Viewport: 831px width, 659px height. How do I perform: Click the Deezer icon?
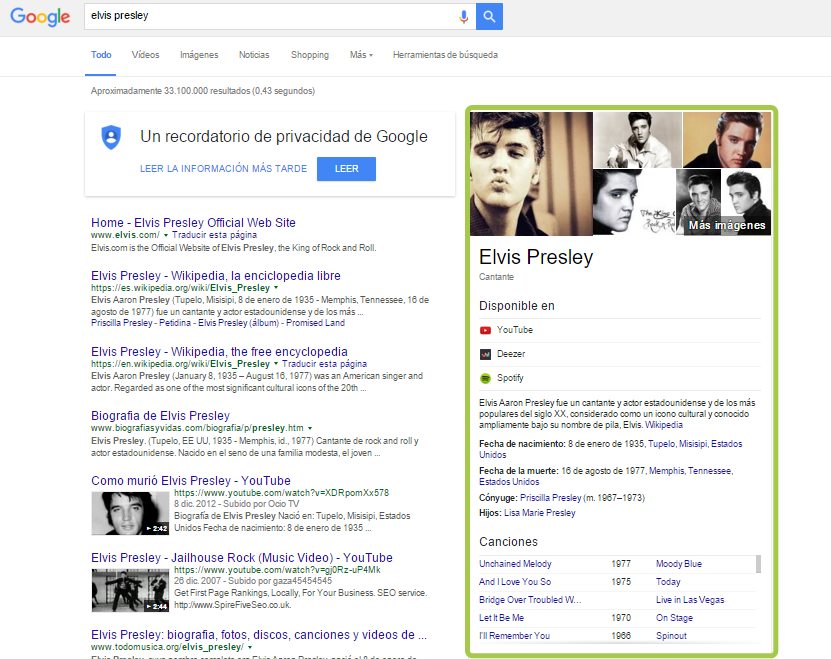[x=485, y=354]
